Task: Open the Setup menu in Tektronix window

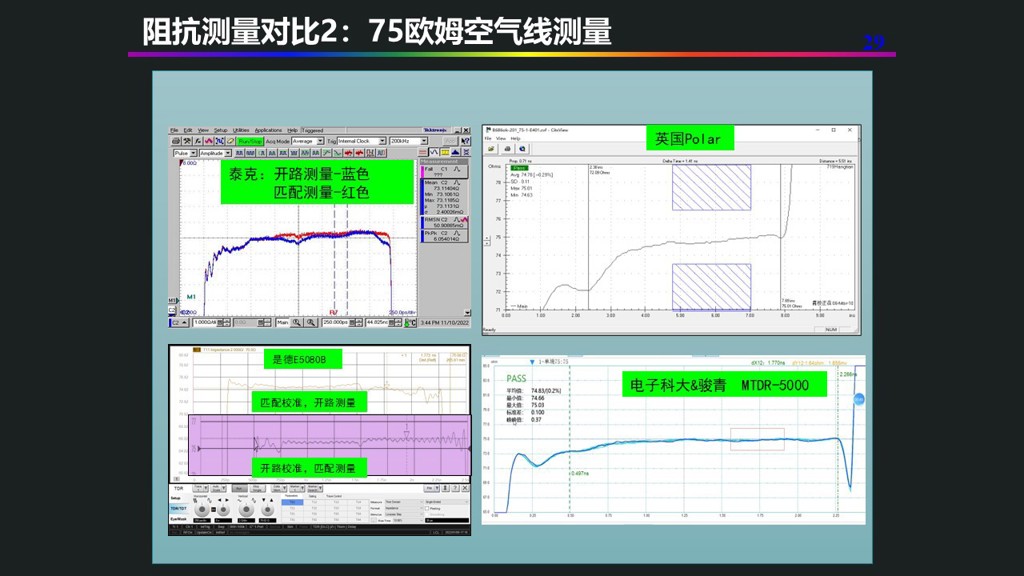Action: click(221, 131)
